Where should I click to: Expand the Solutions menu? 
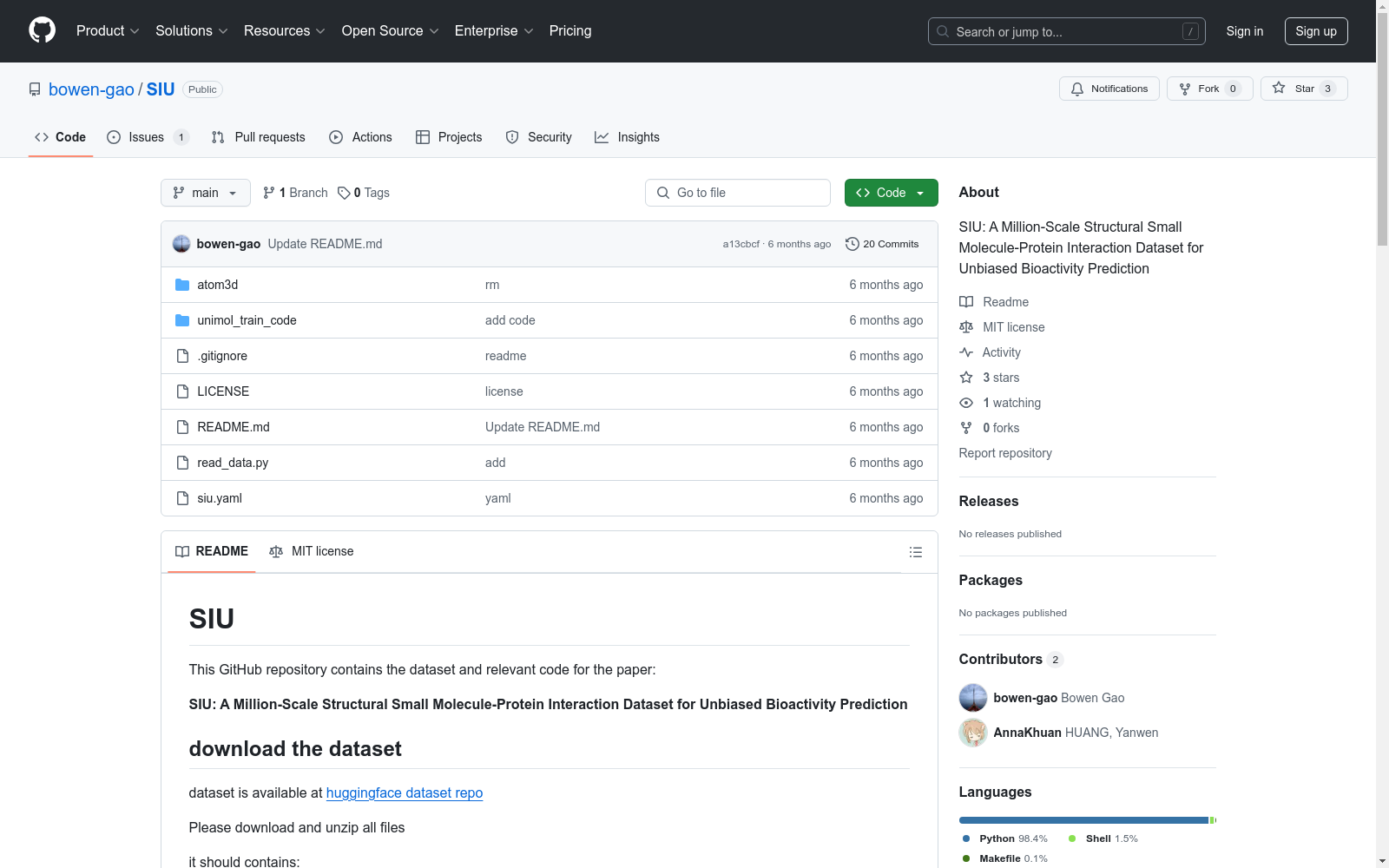pyautogui.click(x=192, y=31)
